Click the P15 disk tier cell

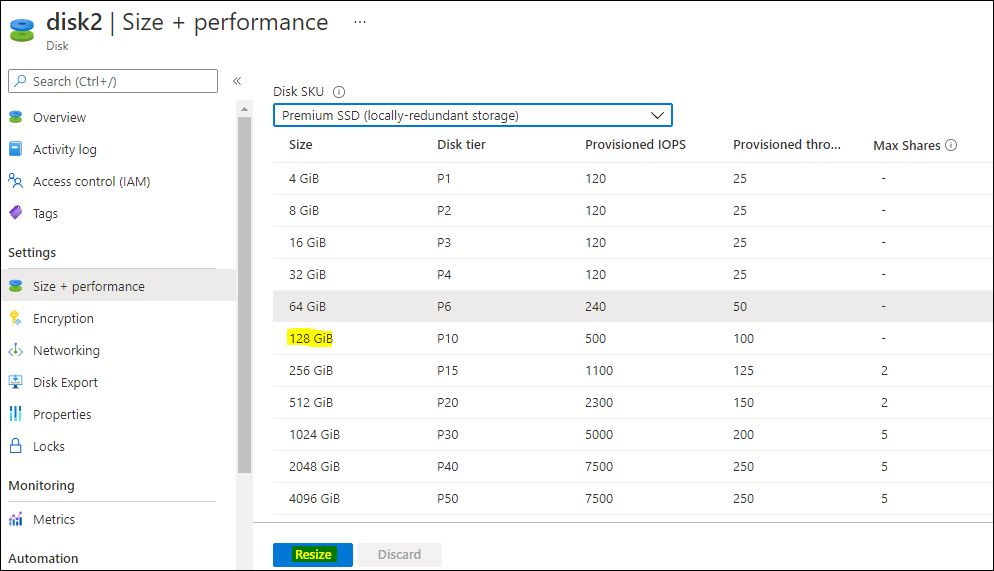[448, 371]
